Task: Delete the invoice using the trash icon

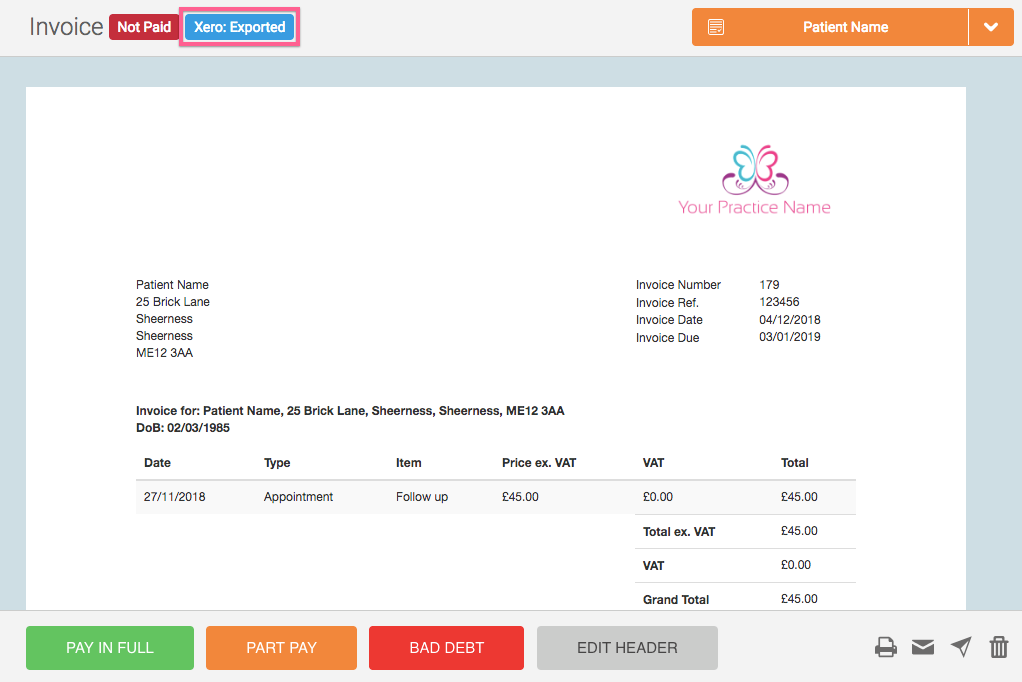Action: click(998, 648)
